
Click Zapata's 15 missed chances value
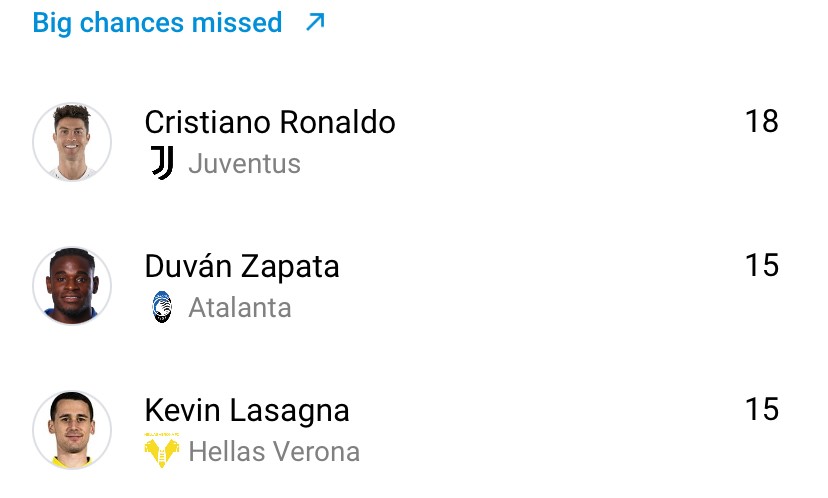pos(761,266)
